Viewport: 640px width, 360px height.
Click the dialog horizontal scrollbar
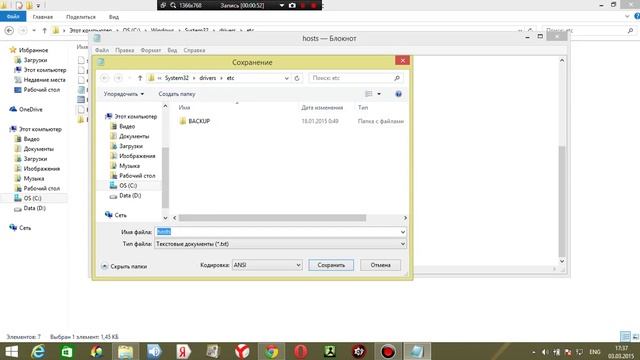(272, 218)
